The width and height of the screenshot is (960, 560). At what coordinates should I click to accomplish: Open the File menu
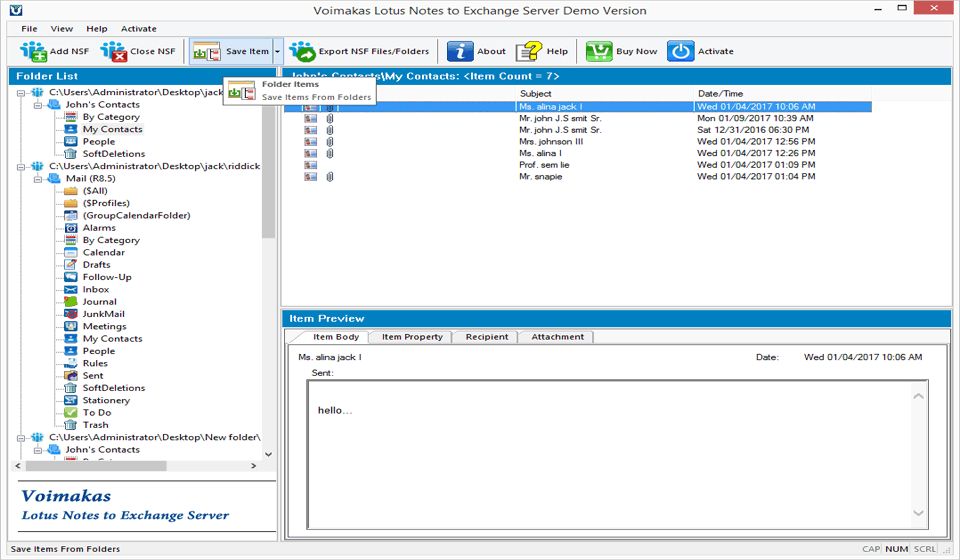(x=29, y=29)
